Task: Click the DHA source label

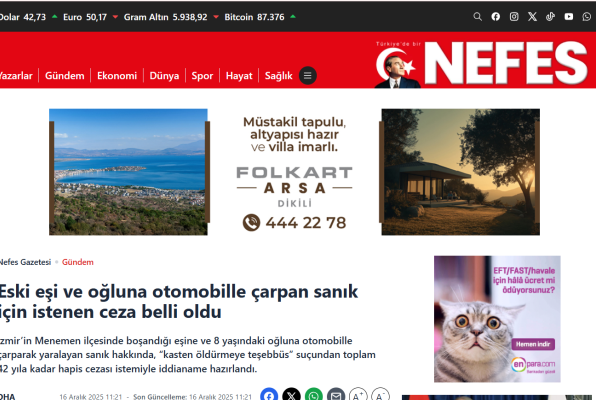Action: [x=7, y=397]
